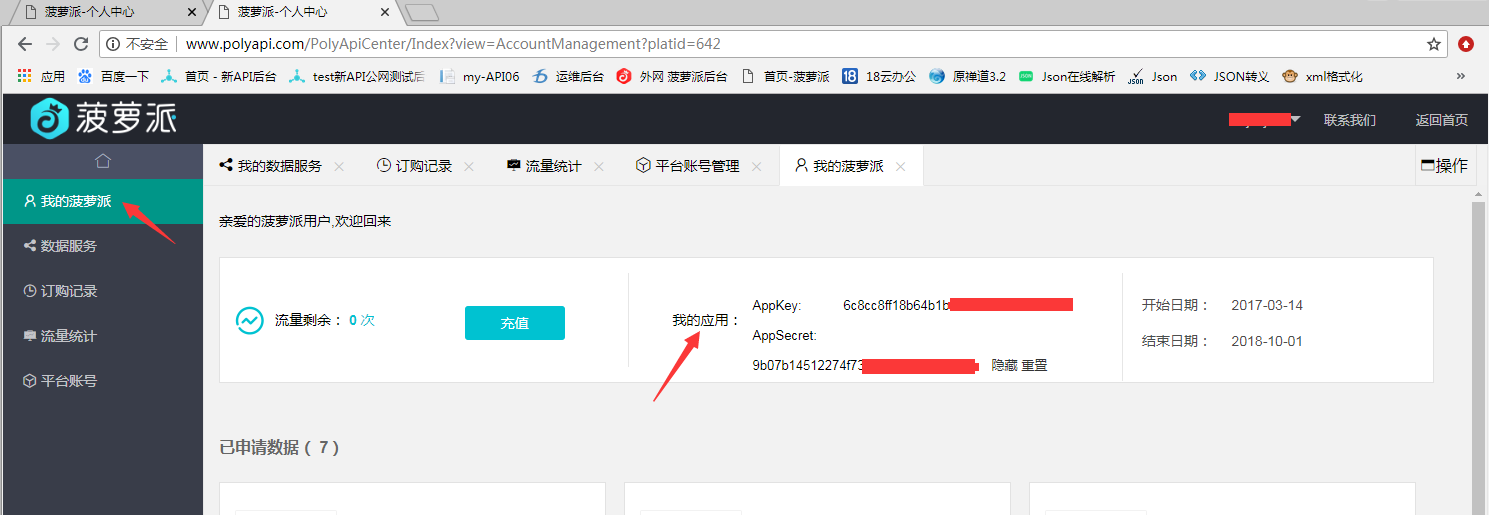
Task: Go to 平台账号 in the sidebar
Action: pyautogui.click(x=68, y=381)
